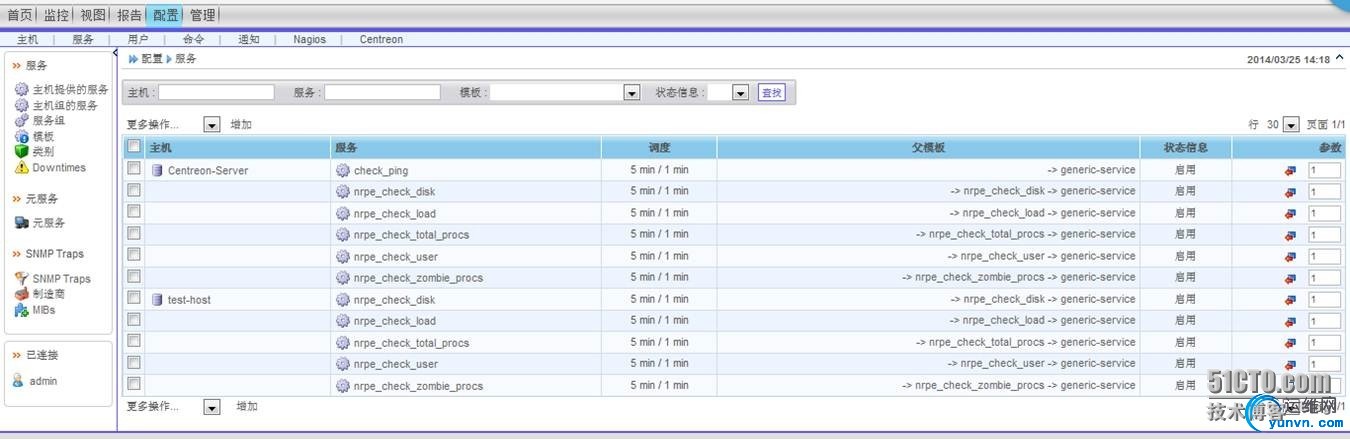Open the 配置 top menu
This screenshot has height=440, width=1350.
[166, 15]
